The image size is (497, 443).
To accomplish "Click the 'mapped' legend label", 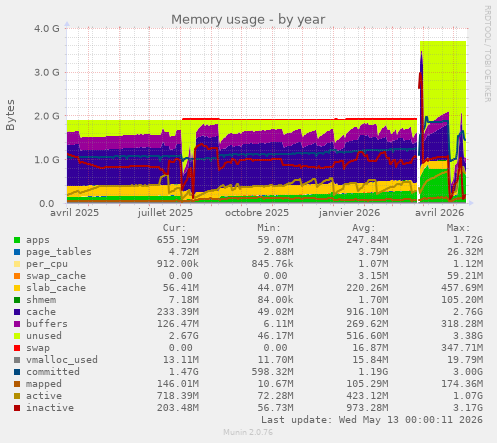I will click(44, 384).
